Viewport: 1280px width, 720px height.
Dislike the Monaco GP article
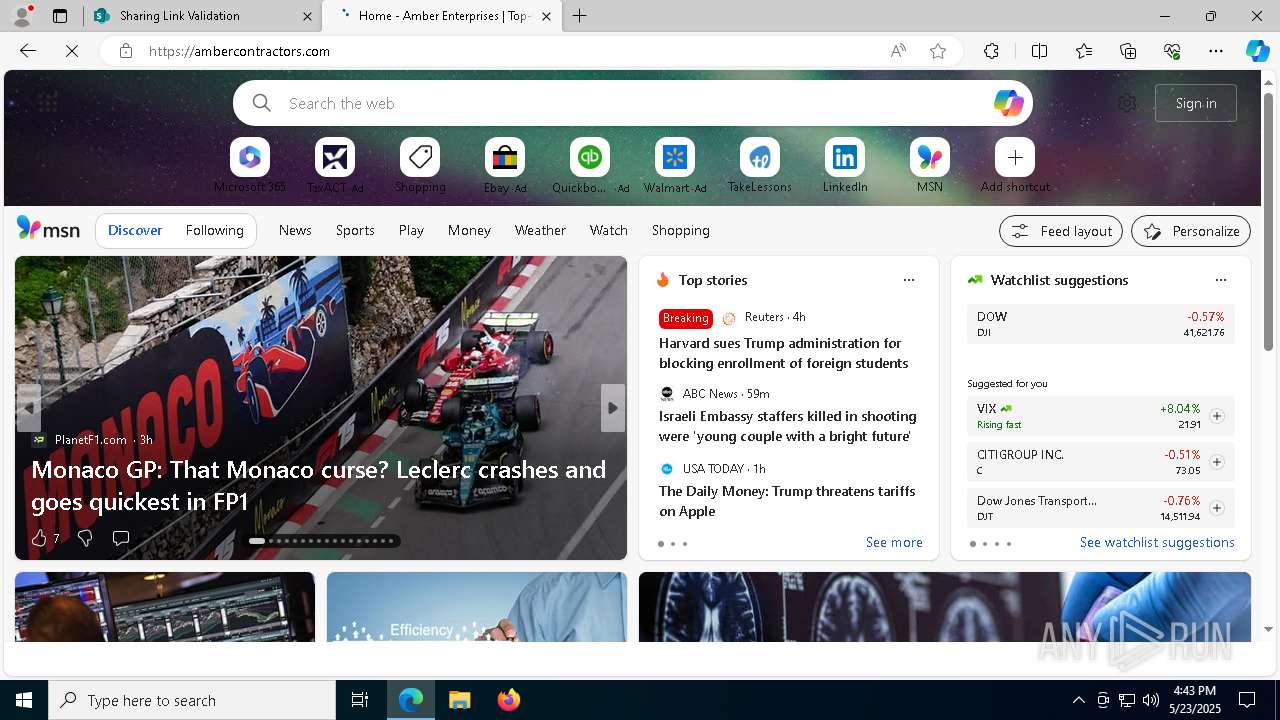click(x=85, y=538)
